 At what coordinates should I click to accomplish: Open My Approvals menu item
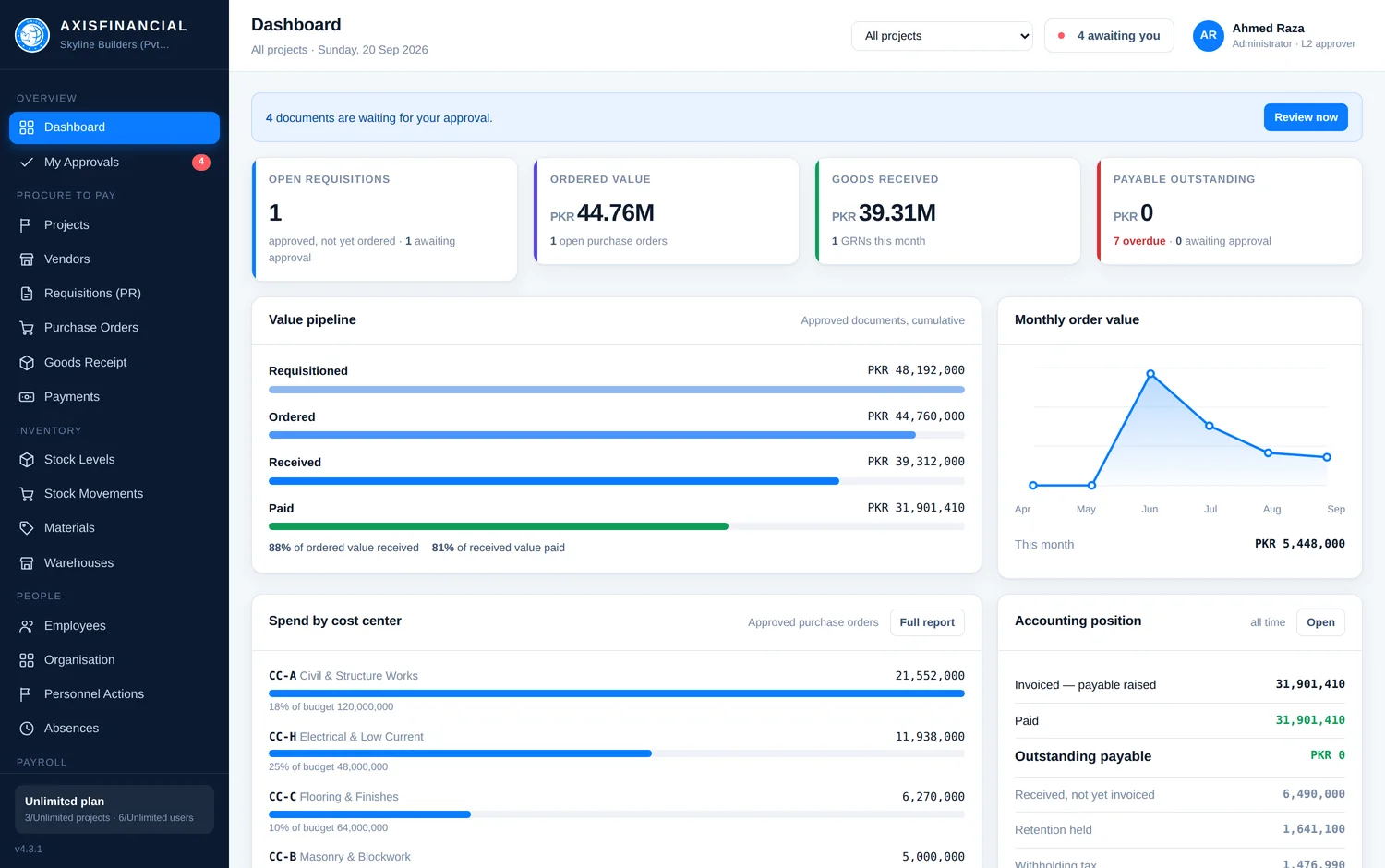click(114, 163)
